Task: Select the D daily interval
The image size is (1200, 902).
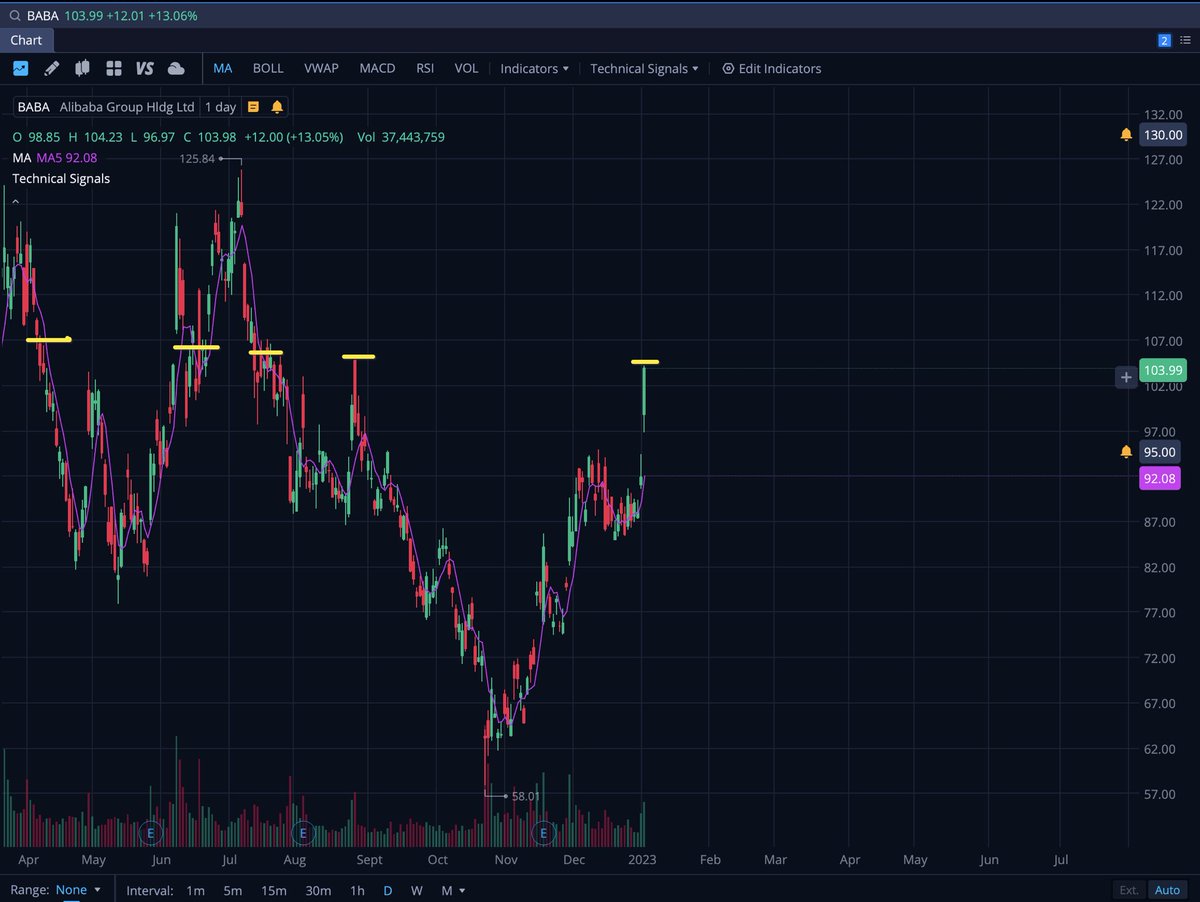Action: [x=388, y=890]
